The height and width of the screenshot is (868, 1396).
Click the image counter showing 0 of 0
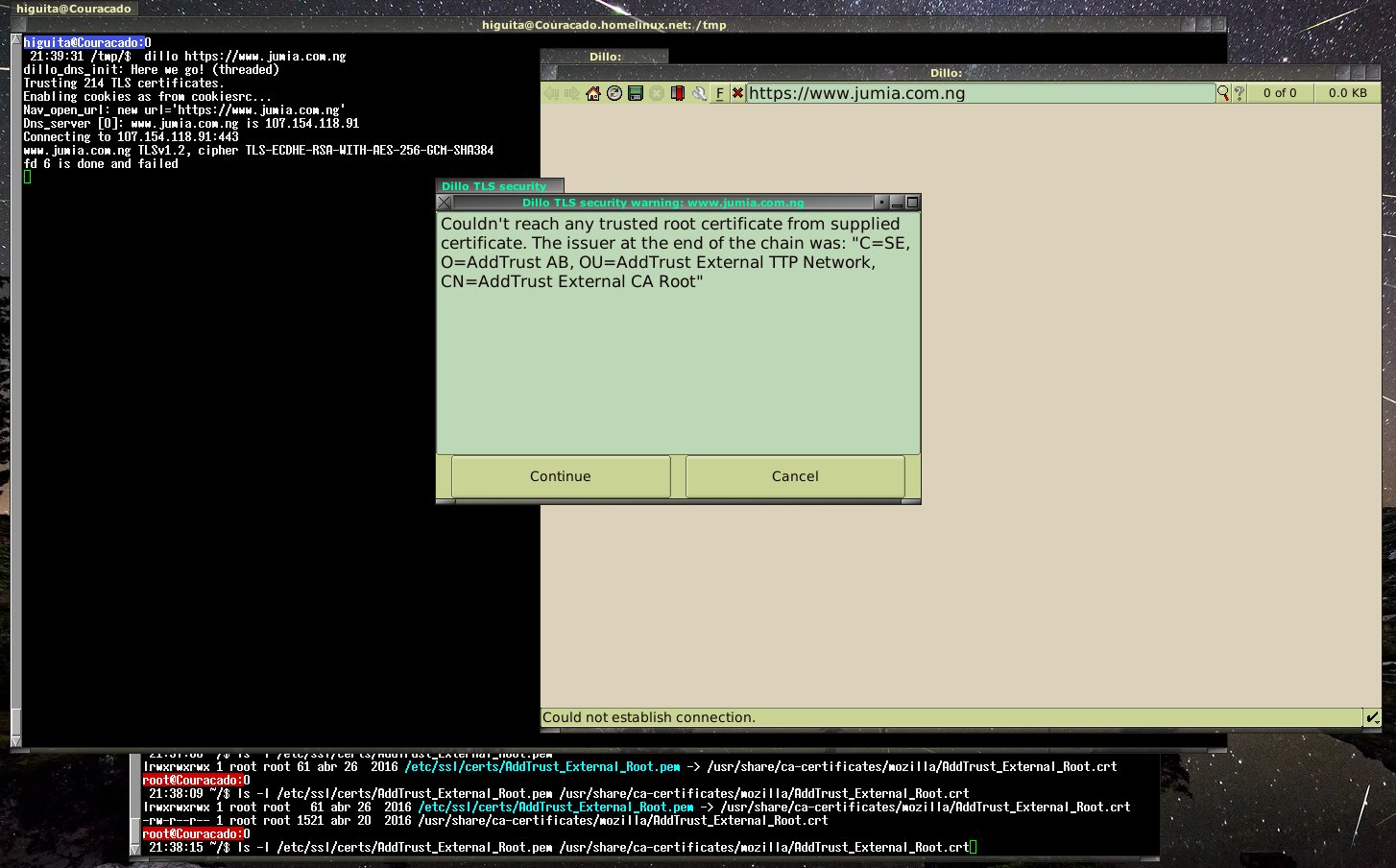[x=1280, y=93]
